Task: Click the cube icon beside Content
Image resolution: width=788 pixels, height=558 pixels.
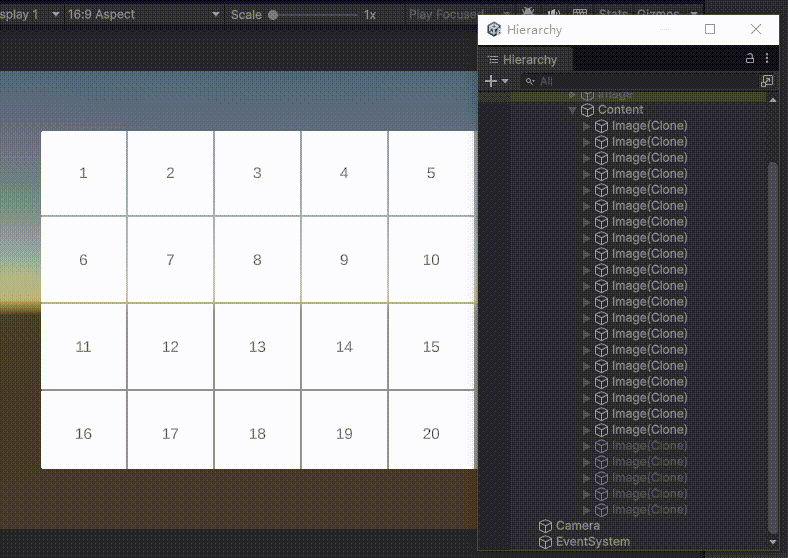Action: click(x=587, y=110)
